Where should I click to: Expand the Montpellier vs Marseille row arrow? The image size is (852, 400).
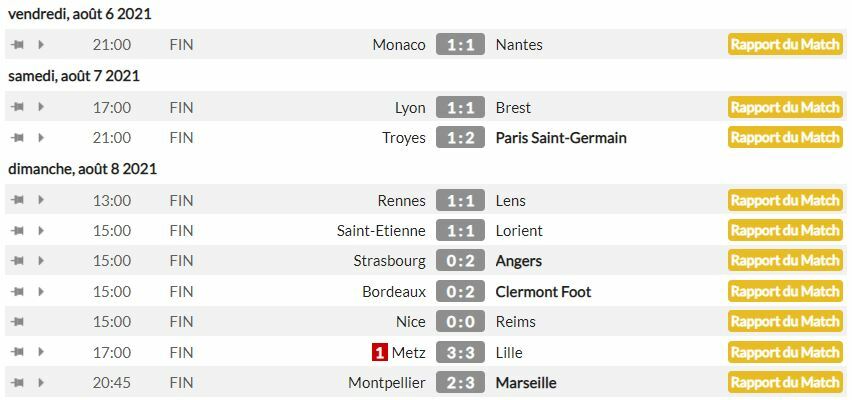[x=41, y=383]
